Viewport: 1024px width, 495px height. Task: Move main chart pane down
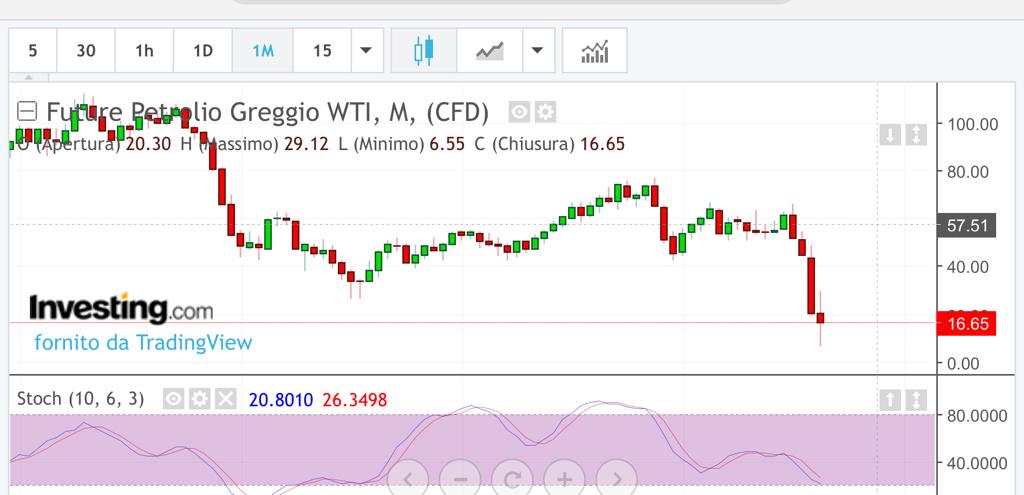coord(889,135)
